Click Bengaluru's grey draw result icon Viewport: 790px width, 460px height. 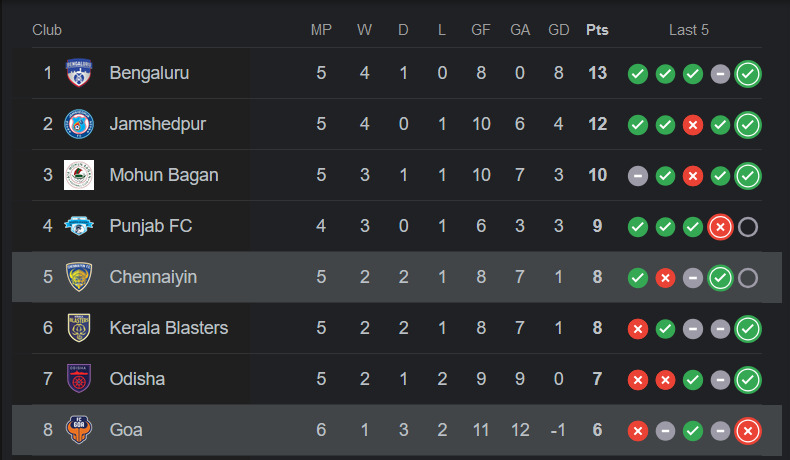click(x=719, y=74)
